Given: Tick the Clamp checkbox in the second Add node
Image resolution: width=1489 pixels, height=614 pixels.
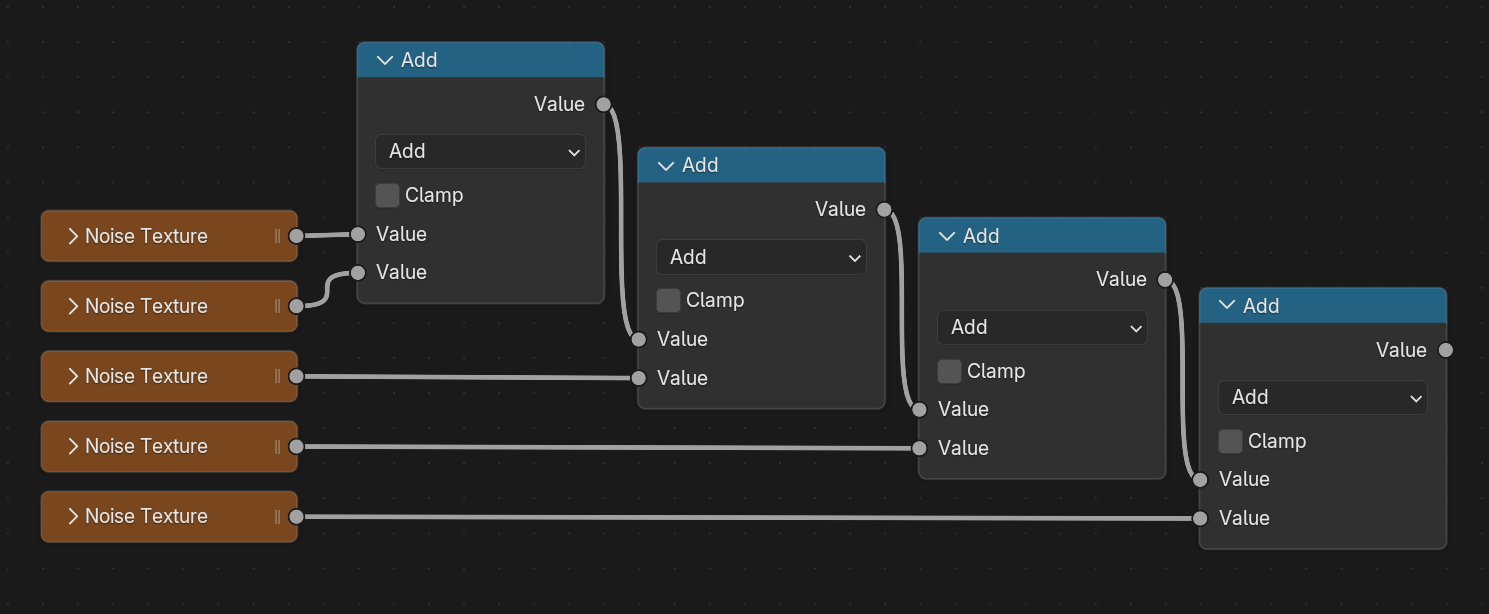Looking at the screenshot, I should click(668, 300).
